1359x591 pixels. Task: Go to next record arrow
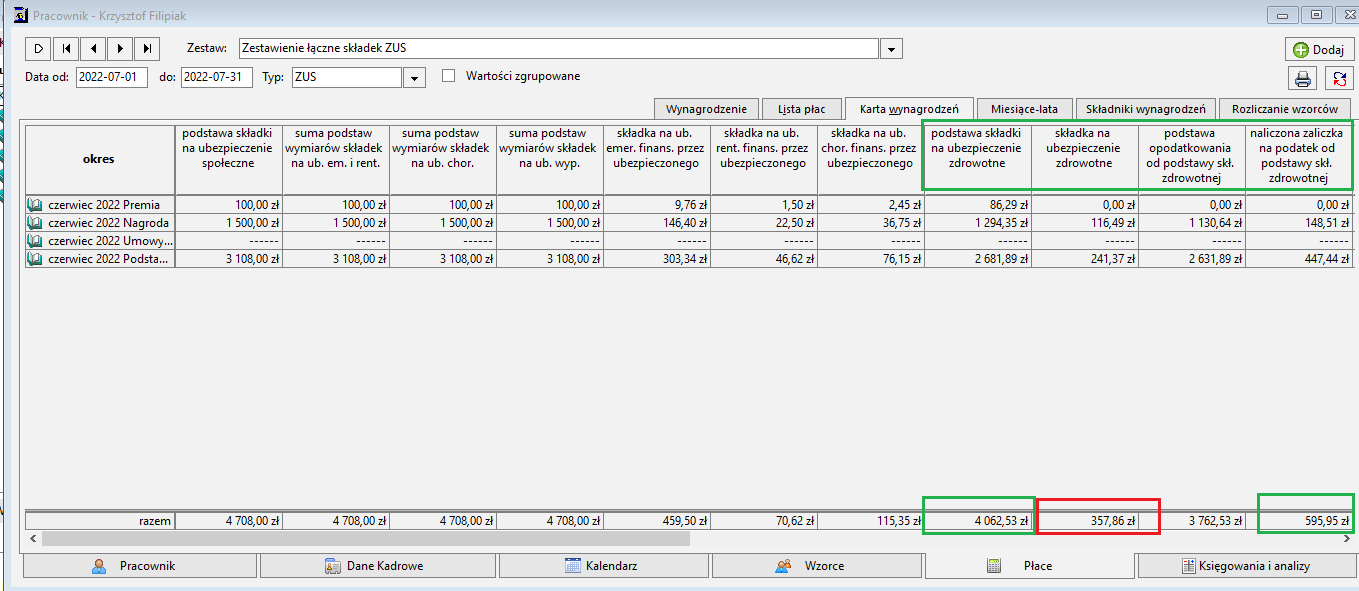pyautogui.click(x=120, y=48)
